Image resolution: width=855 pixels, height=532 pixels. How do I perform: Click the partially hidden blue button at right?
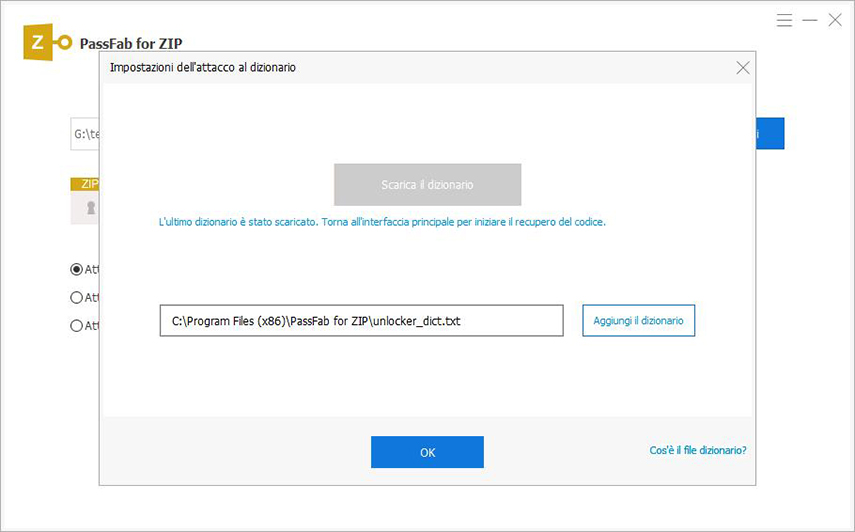point(770,134)
